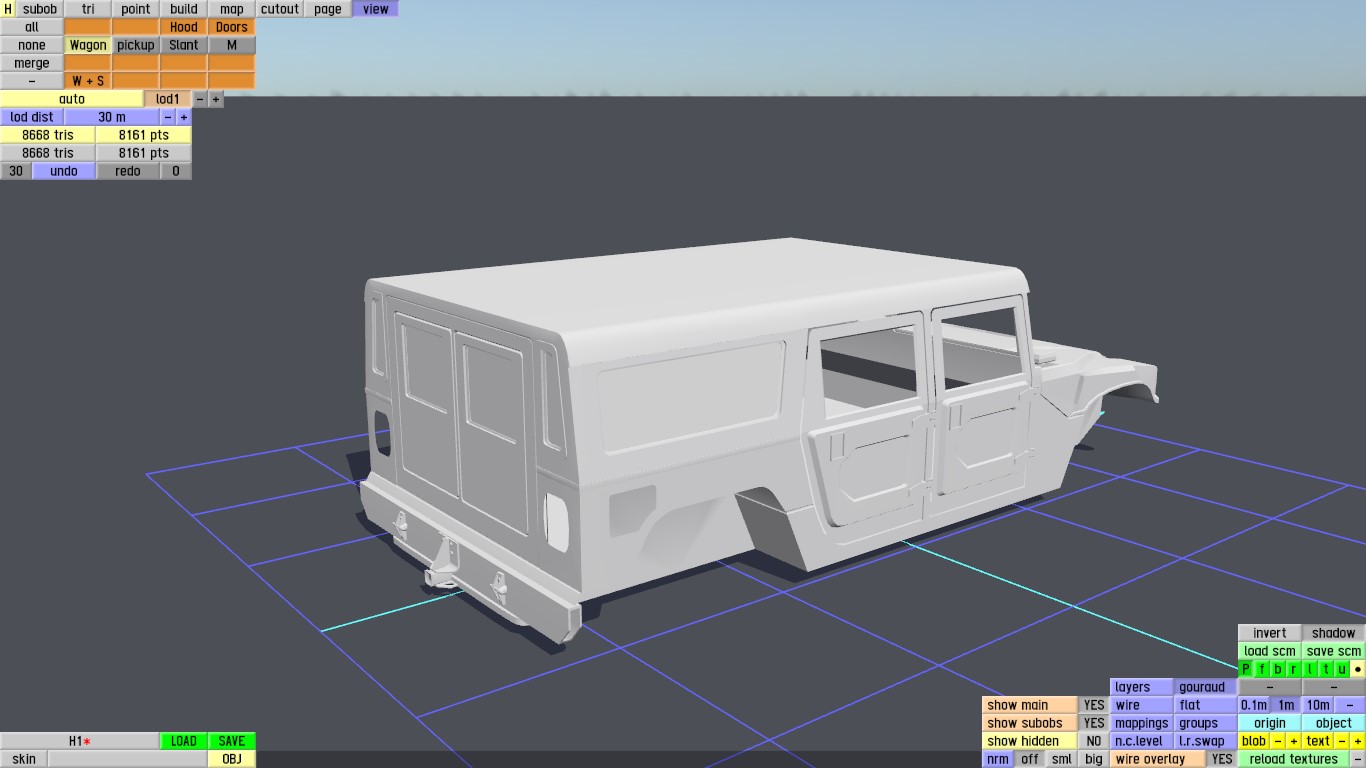Toggle show subobs YES button
The image size is (1366, 768).
click(1094, 723)
